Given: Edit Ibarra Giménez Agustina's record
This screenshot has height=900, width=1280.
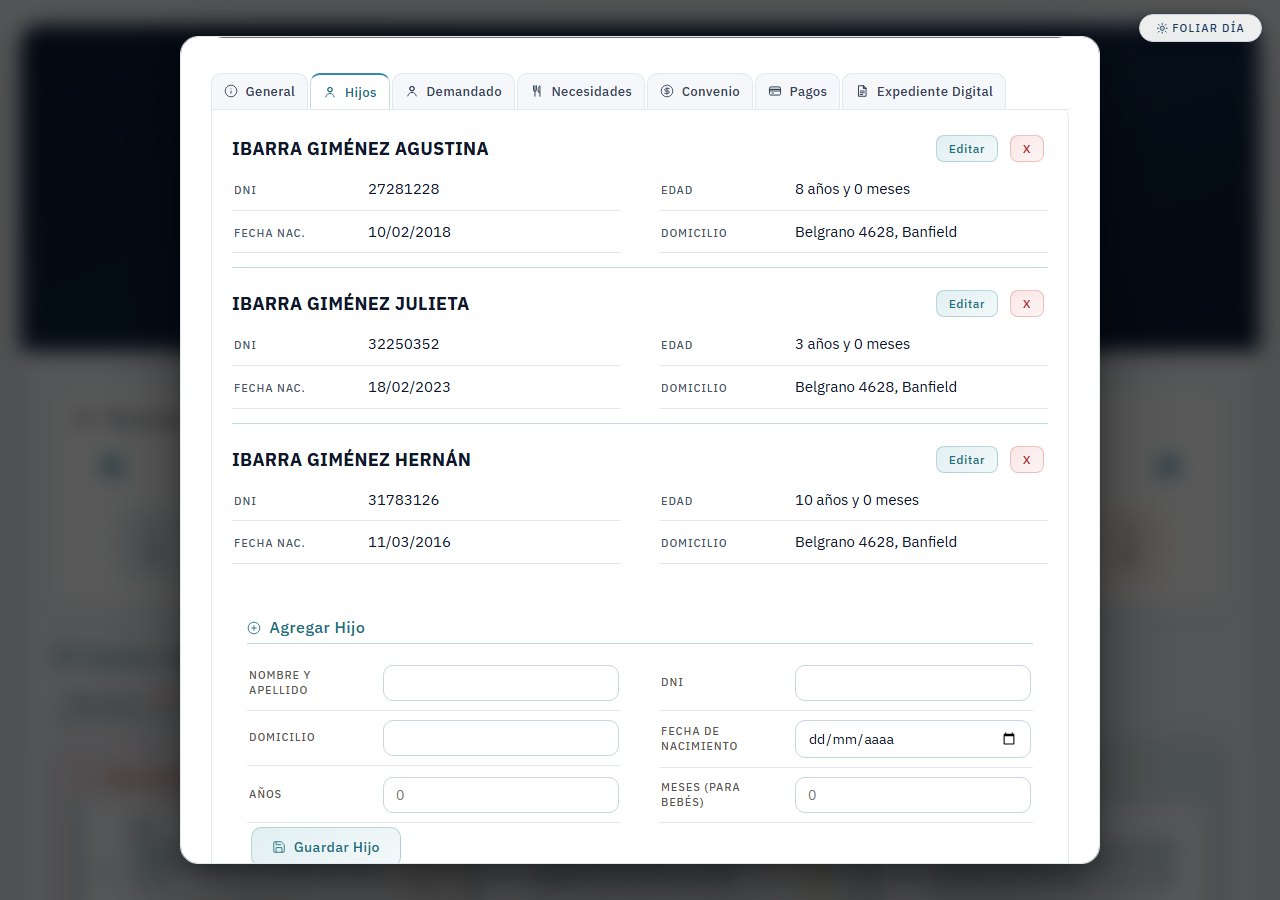Looking at the screenshot, I should point(967,149).
